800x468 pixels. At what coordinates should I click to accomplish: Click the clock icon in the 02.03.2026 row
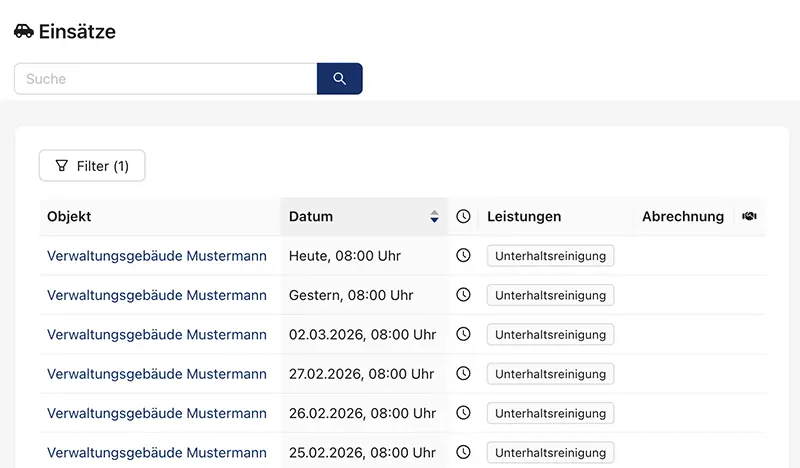463,334
